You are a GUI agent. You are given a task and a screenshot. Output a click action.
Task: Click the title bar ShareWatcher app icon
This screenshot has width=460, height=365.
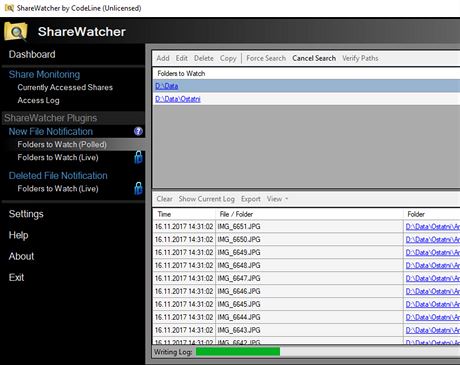9,8
